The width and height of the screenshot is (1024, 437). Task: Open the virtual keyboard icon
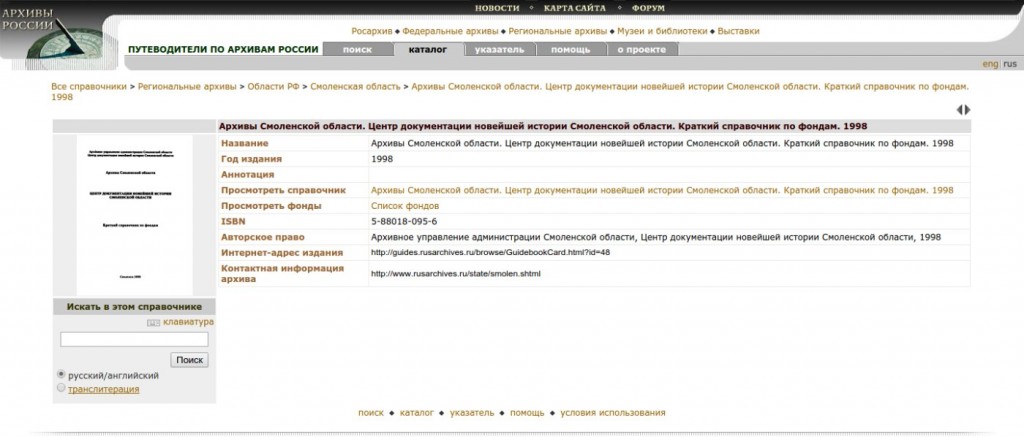pos(153,323)
